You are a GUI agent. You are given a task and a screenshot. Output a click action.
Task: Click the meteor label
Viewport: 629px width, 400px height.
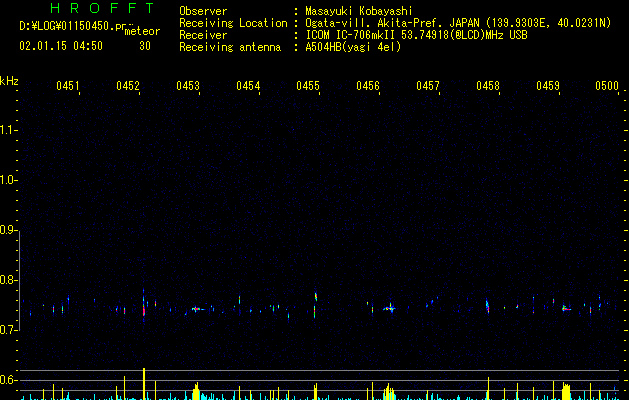click(x=142, y=31)
